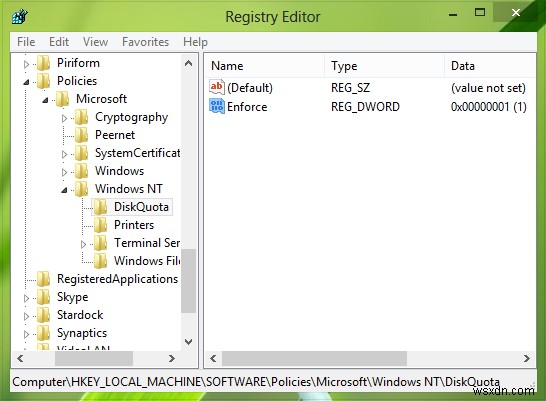Collapse the Policies key

(x=26, y=82)
